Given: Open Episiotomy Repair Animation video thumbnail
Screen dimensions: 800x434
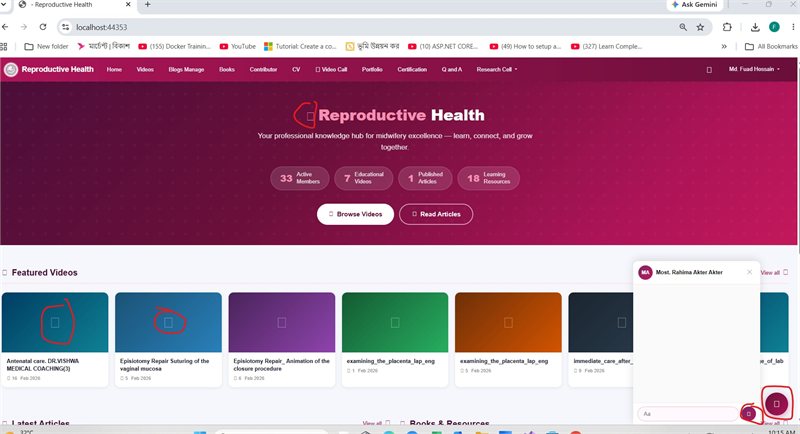Looking at the screenshot, I should [x=282, y=322].
